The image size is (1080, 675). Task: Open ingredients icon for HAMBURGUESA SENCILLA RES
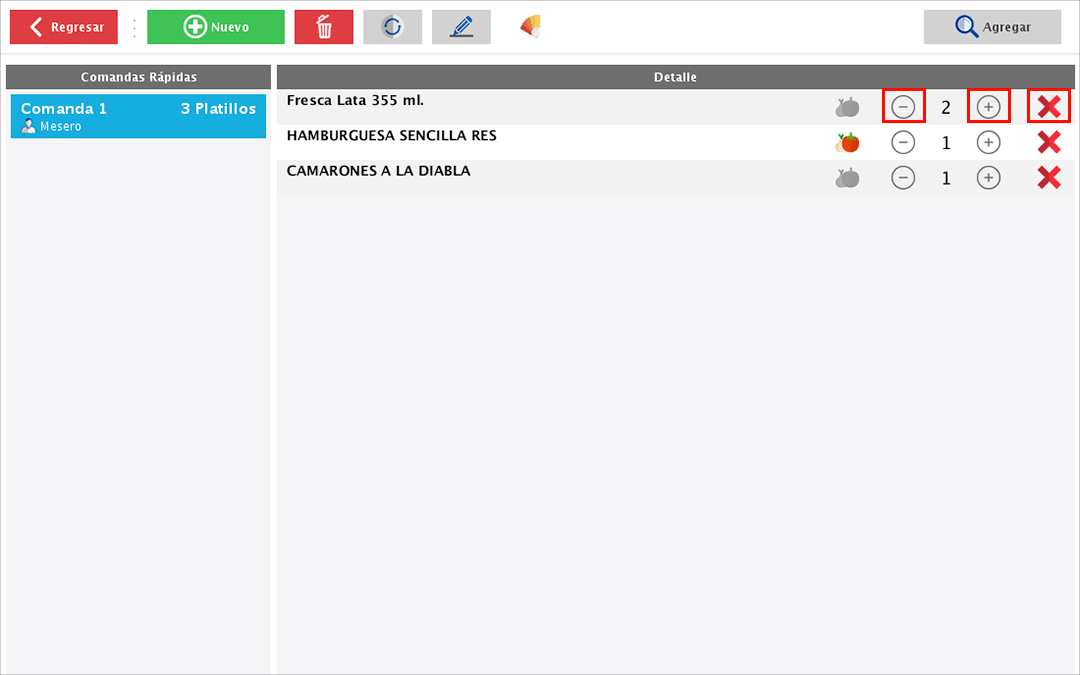point(847,143)
